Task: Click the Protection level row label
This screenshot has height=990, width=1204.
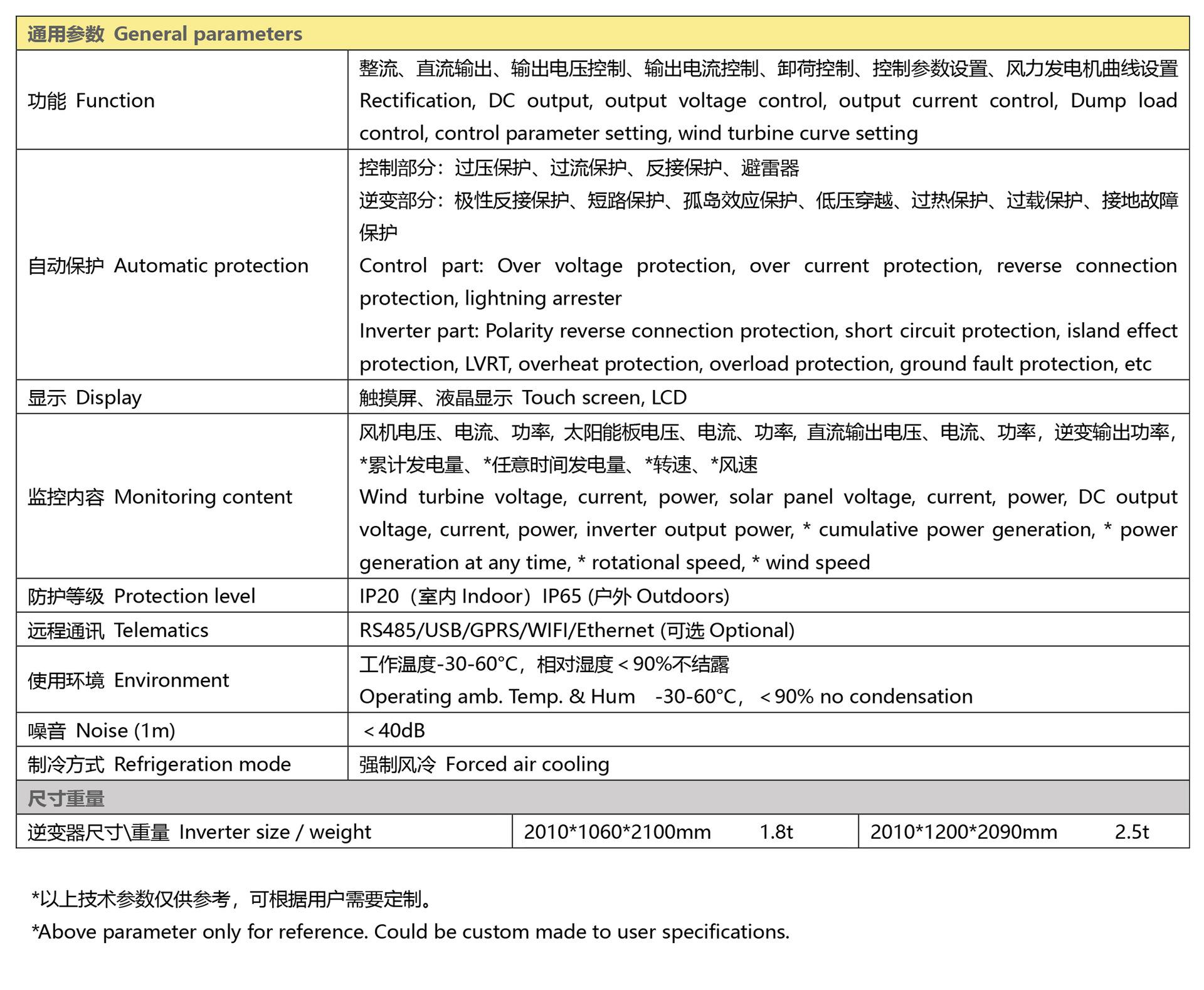Action: click(127, 596)
